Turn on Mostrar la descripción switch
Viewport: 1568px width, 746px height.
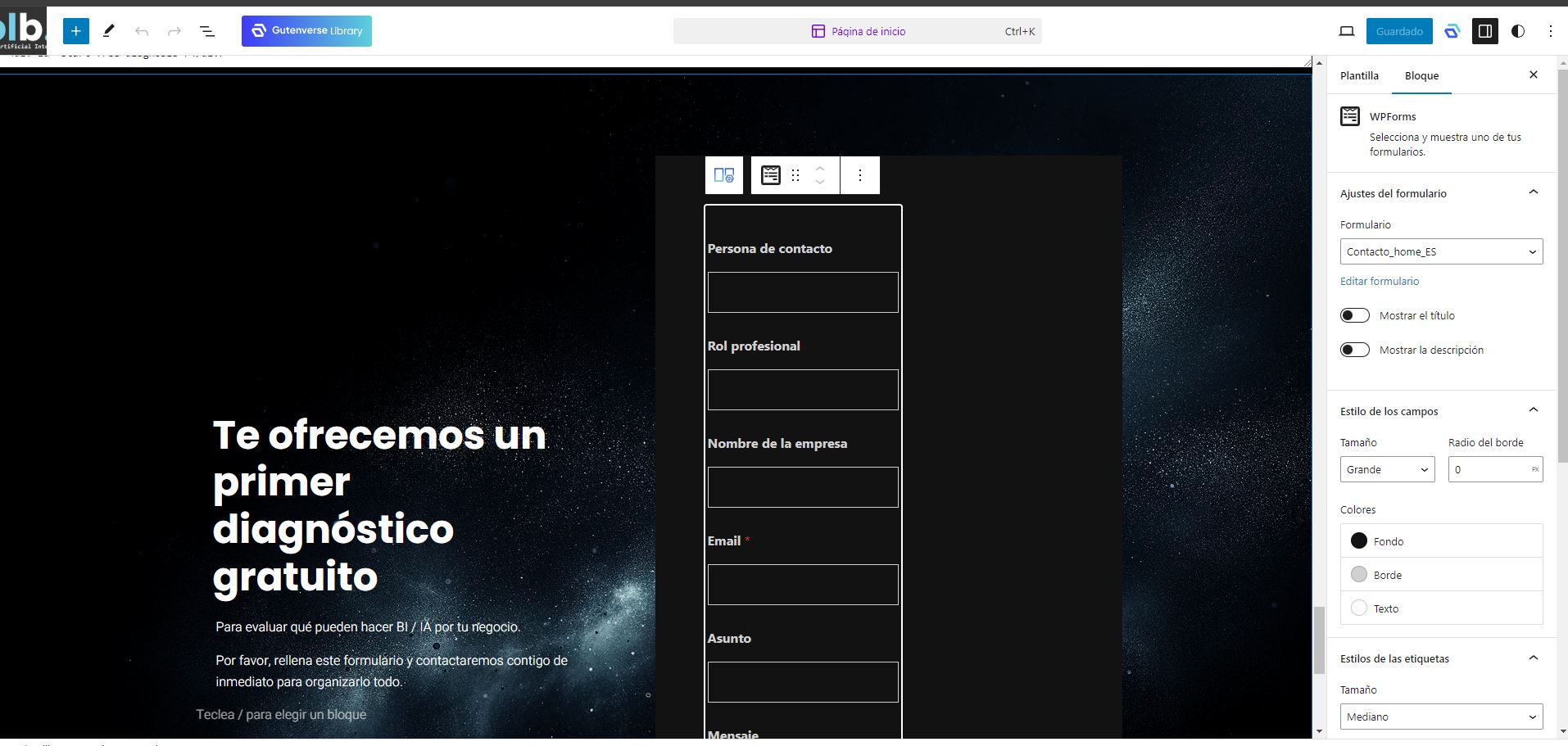1355,350
